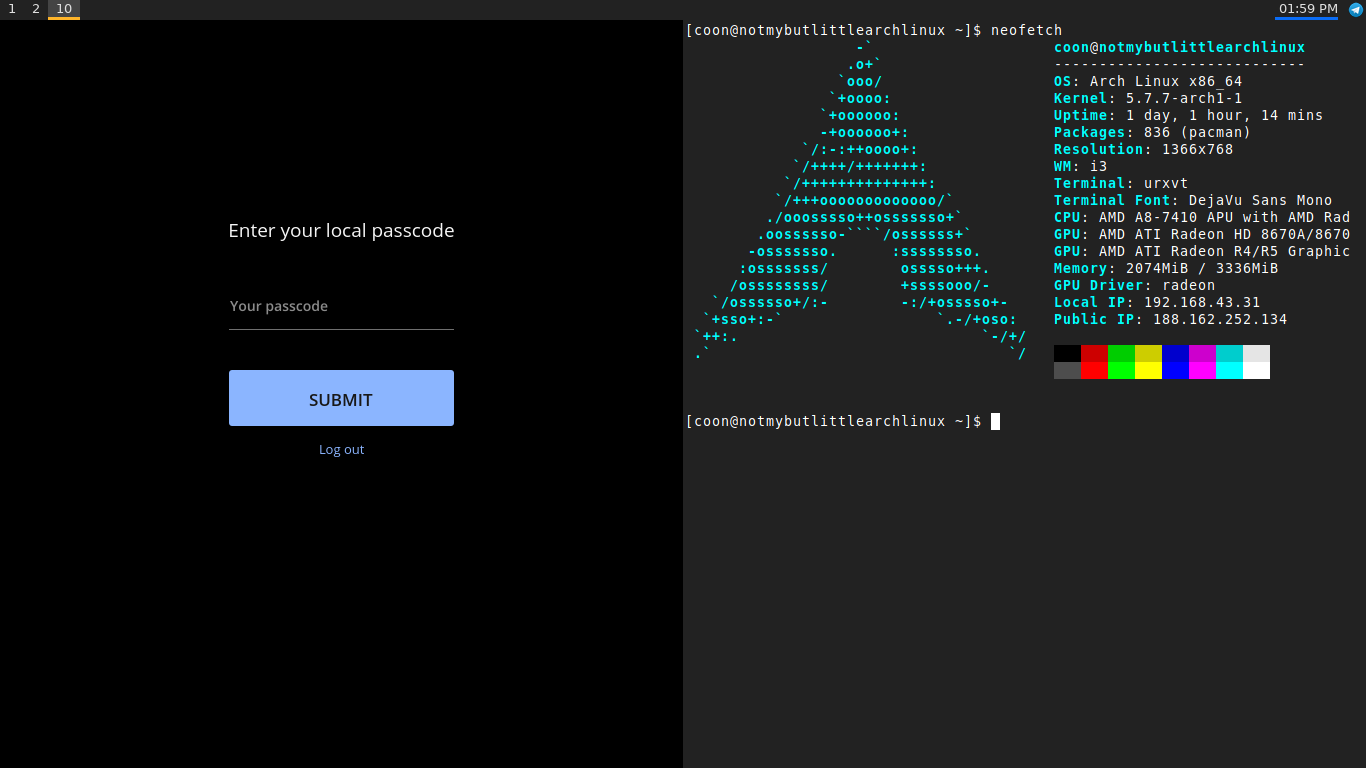This screenshot has width=1366, height=768.
Task: Click the bright magenta color block
Action: (1202, 371)
